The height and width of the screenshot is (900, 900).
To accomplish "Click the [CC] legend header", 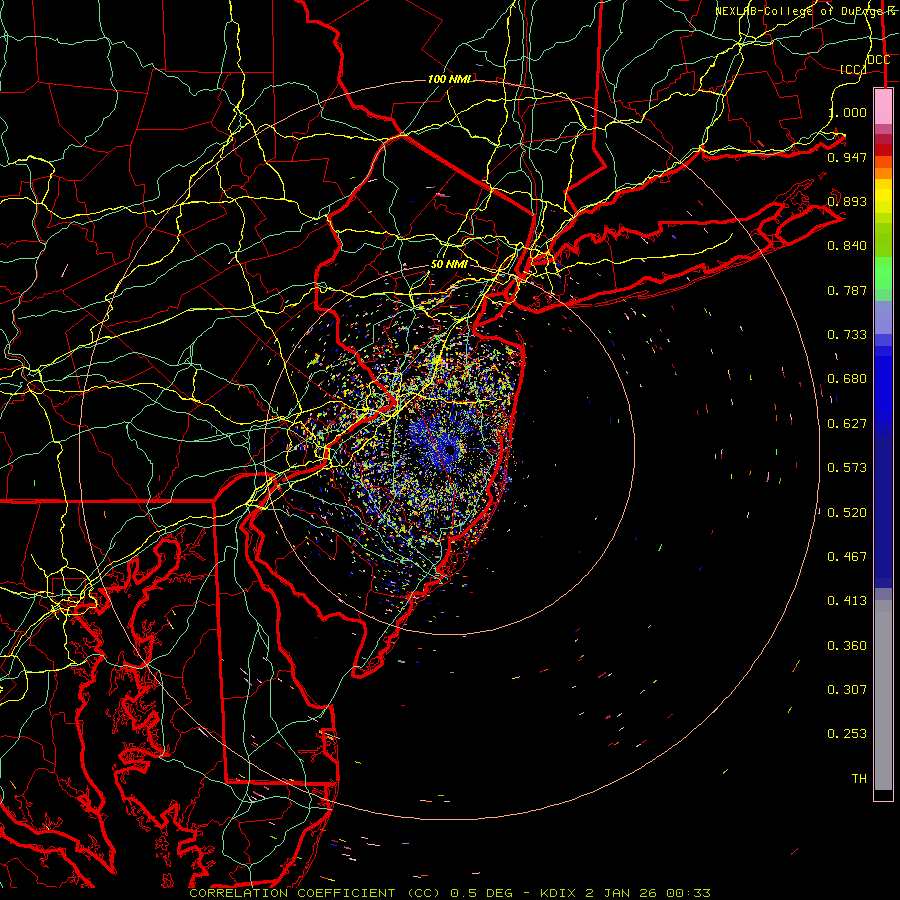I will (x=853, y=69).
